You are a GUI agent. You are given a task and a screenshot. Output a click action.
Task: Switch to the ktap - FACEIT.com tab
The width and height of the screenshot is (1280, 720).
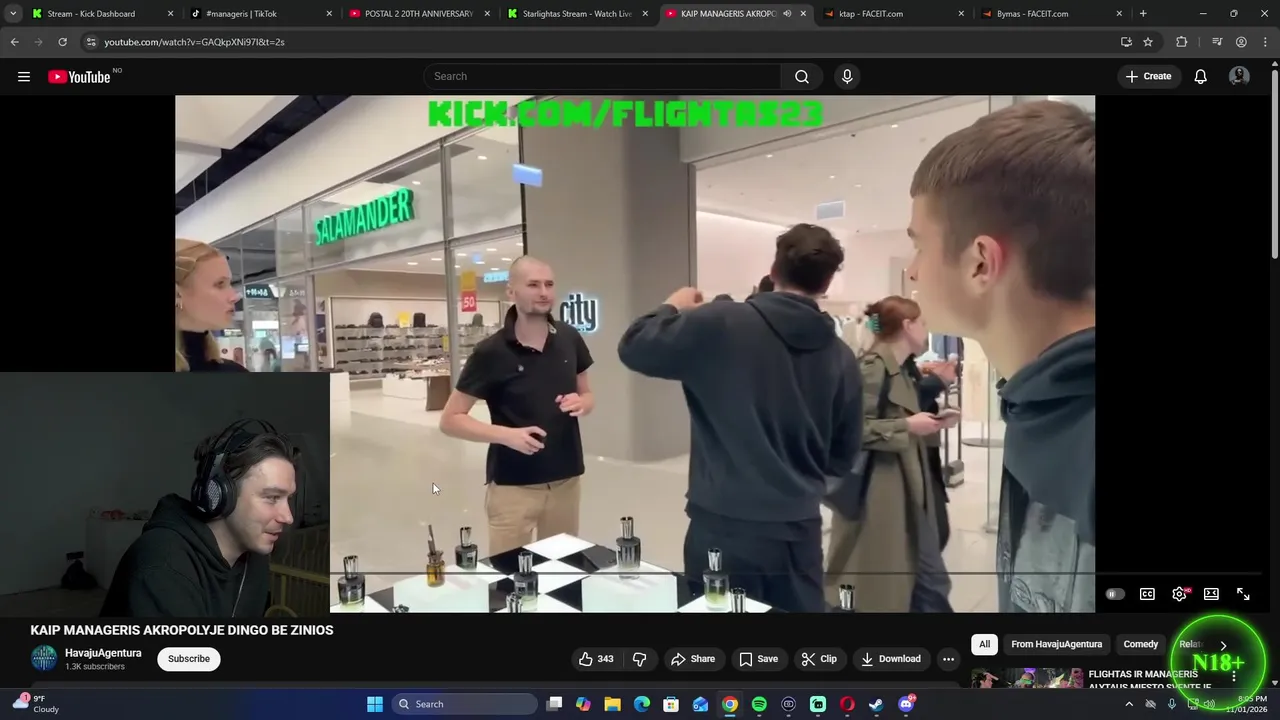(895, 14)
